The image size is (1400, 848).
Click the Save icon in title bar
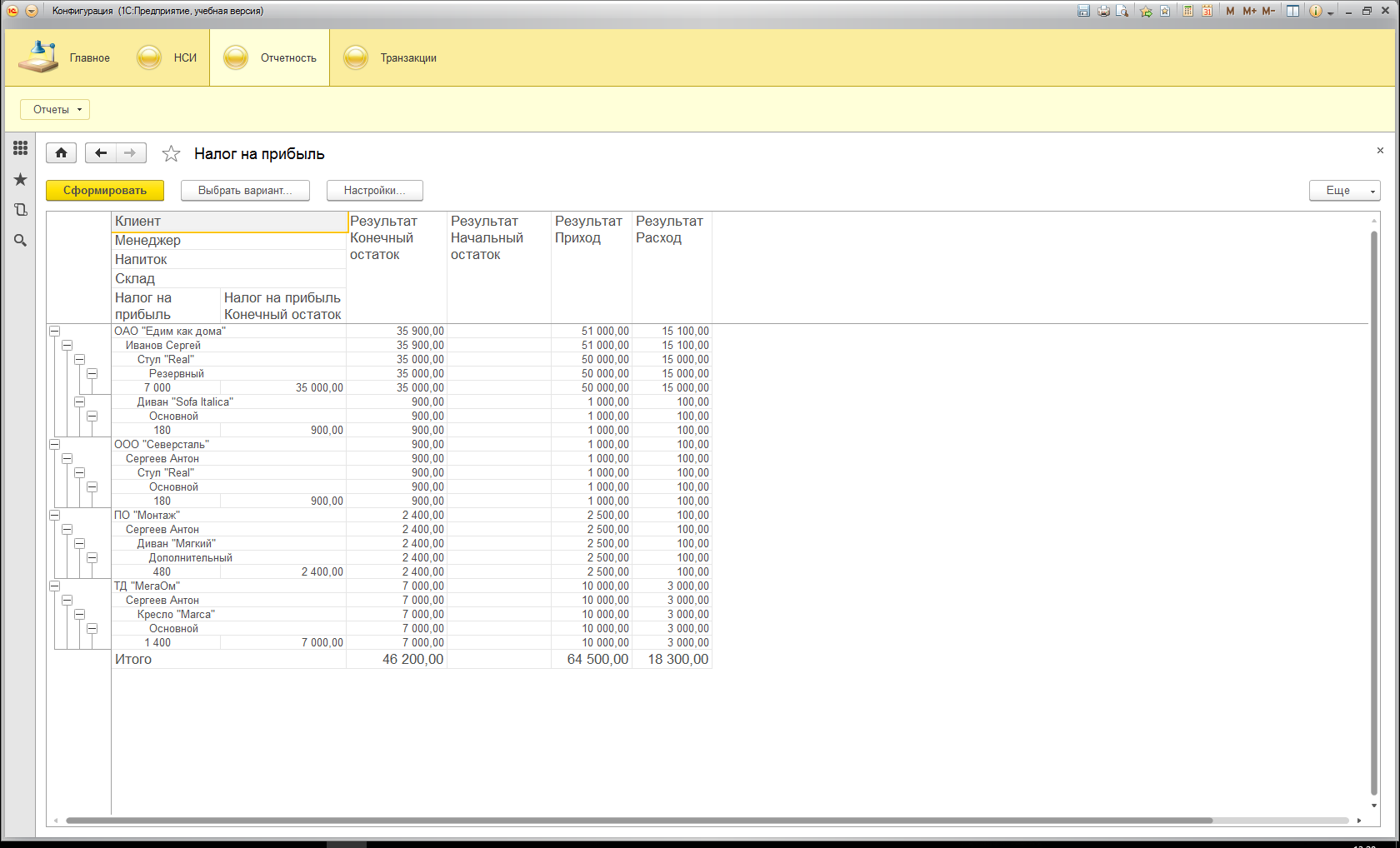tap(1083, 11)
